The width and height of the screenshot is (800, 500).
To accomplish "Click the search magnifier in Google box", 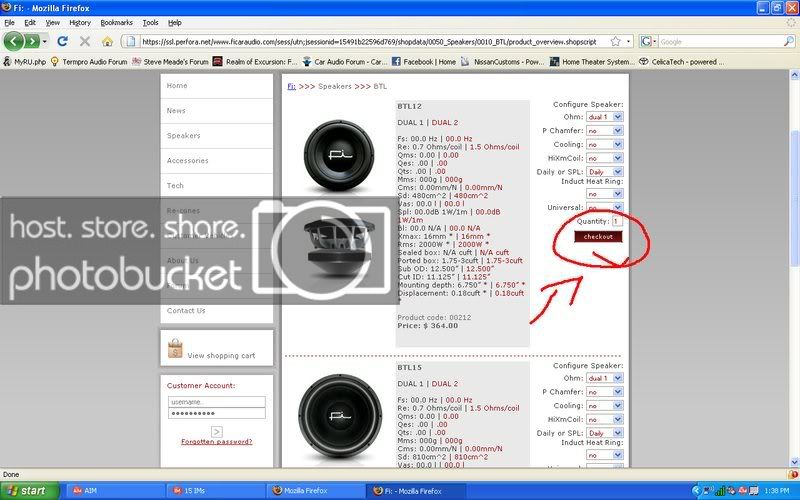I will click(788, 41).
